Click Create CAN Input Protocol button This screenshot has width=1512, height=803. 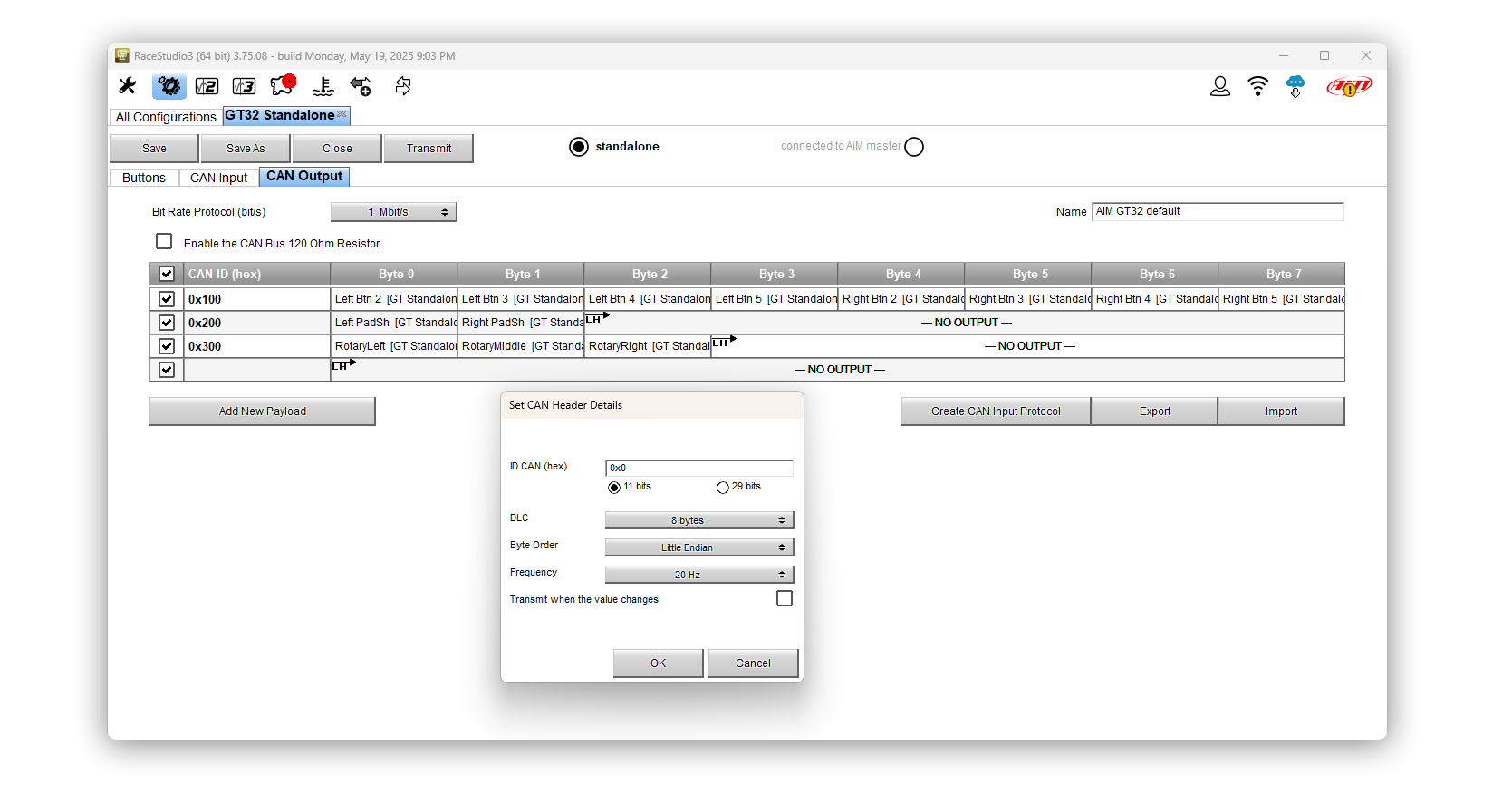coord(996,411)
